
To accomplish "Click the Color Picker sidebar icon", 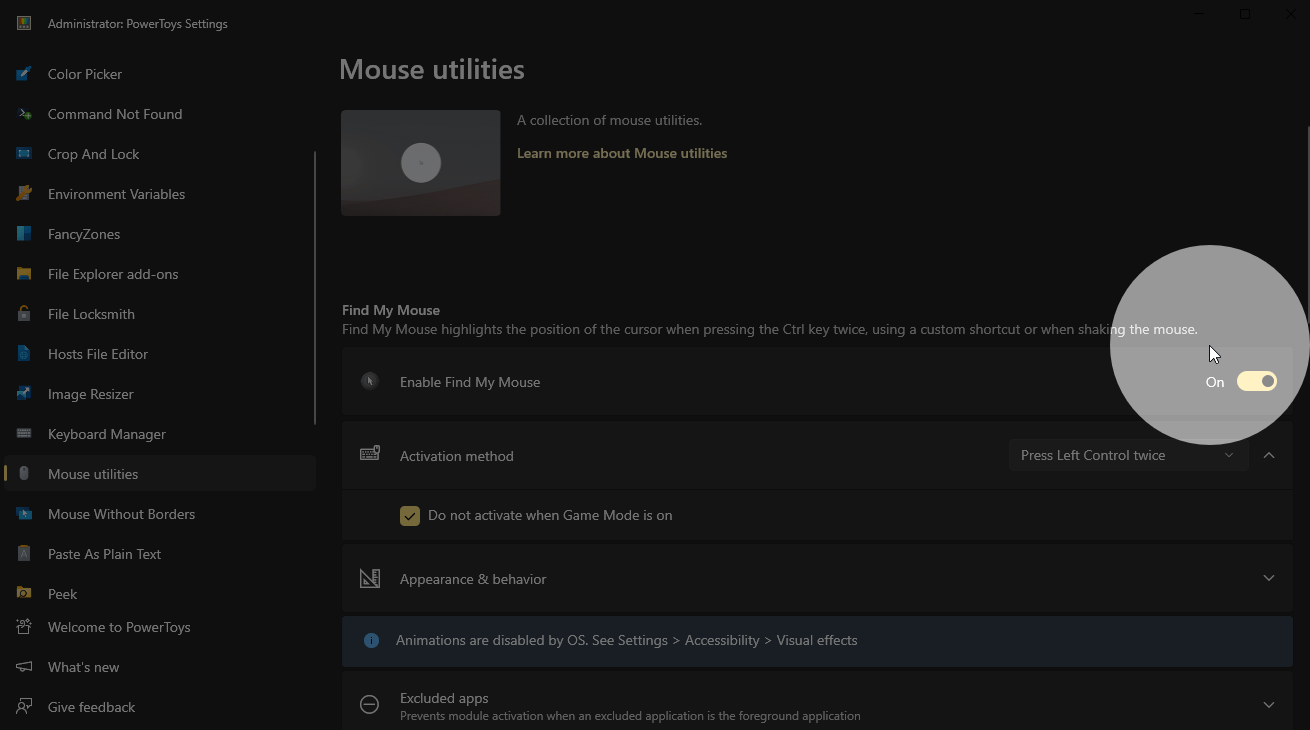I will pos(24,74).
